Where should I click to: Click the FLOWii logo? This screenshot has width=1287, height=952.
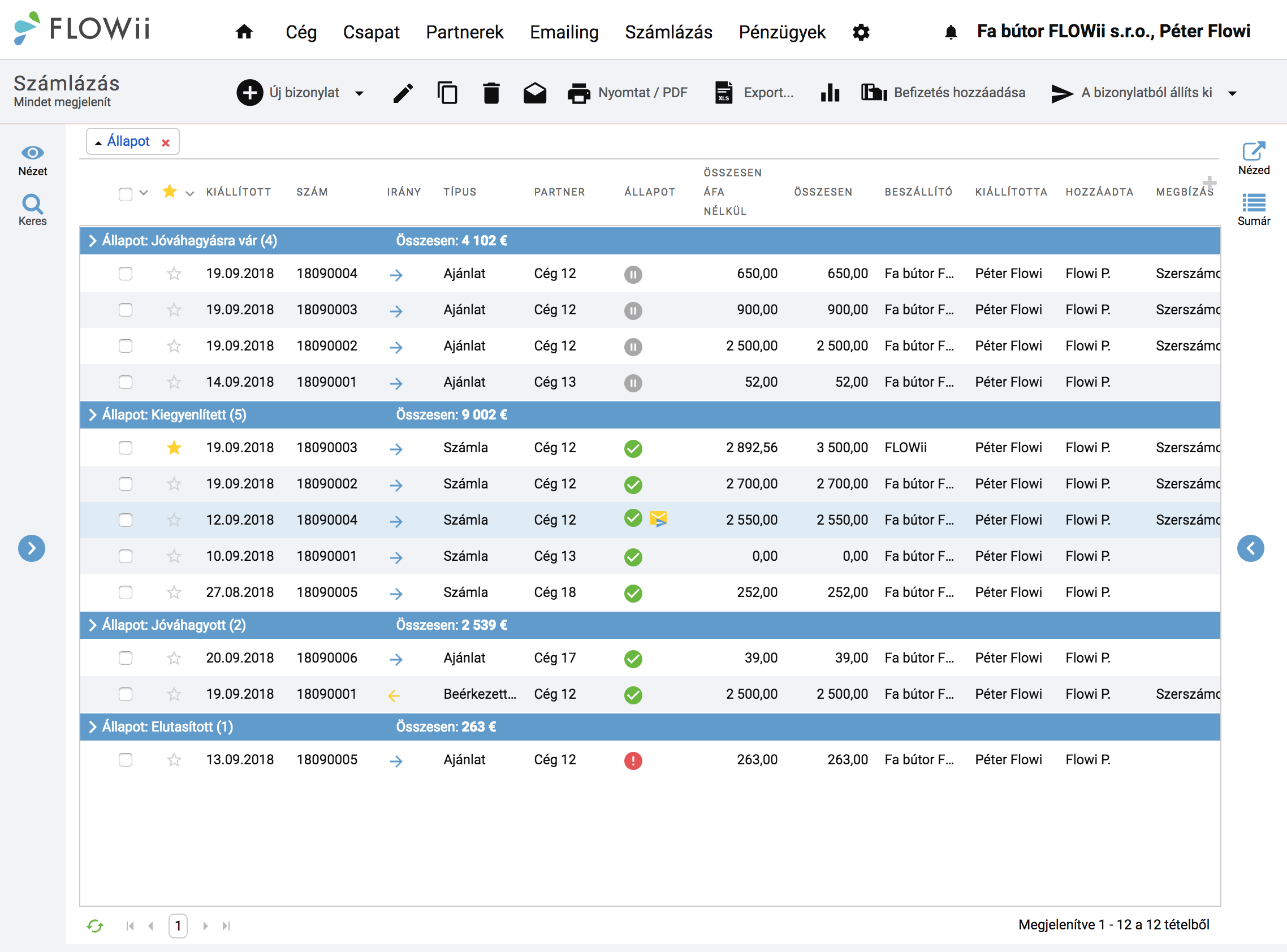coord(82,29)
